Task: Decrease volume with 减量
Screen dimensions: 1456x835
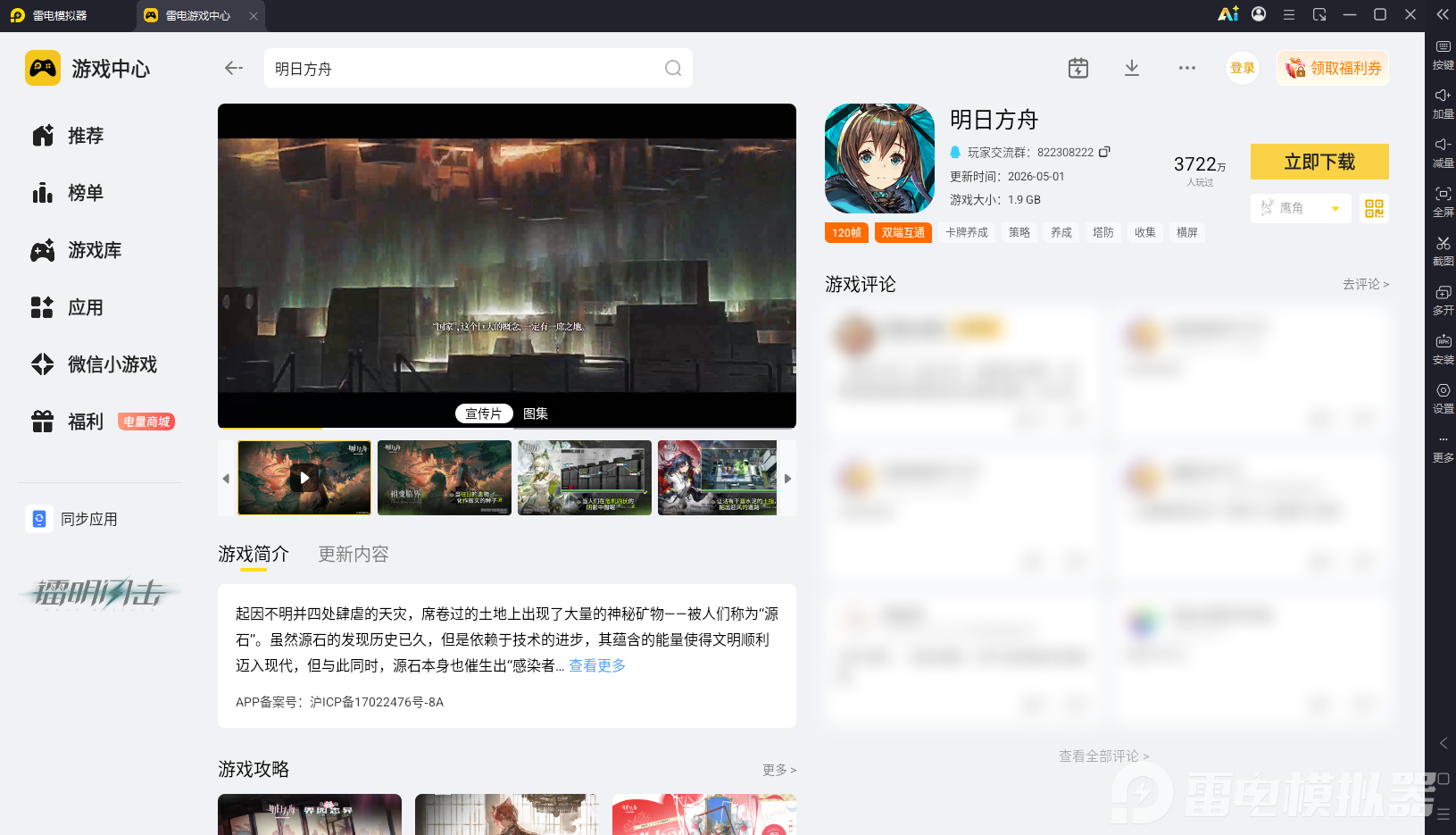Action: 1443,153
